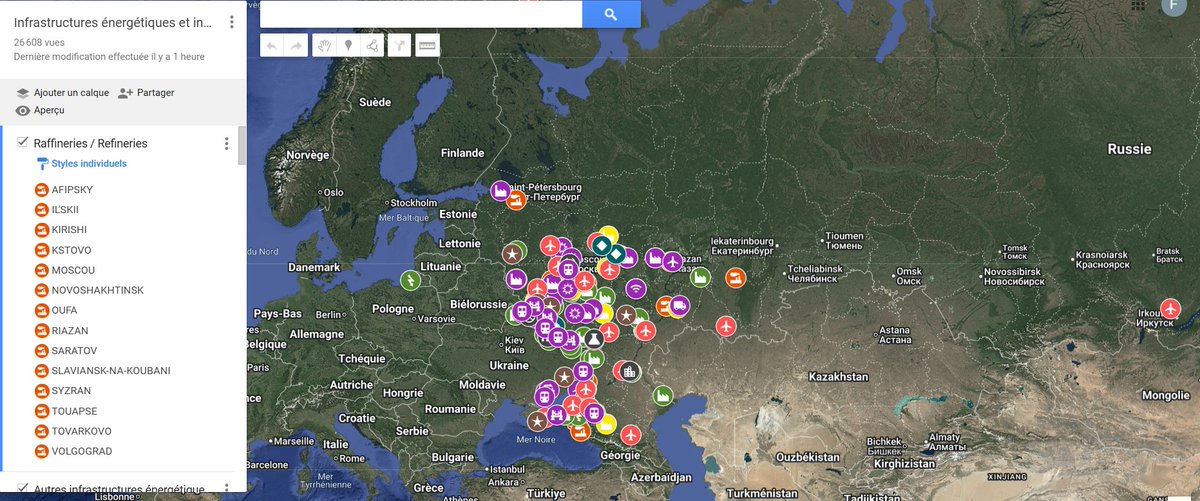Viewport: 1200px width, 501px height.
Task: Click the blue search magnifier button
Action: coord(611,14)
